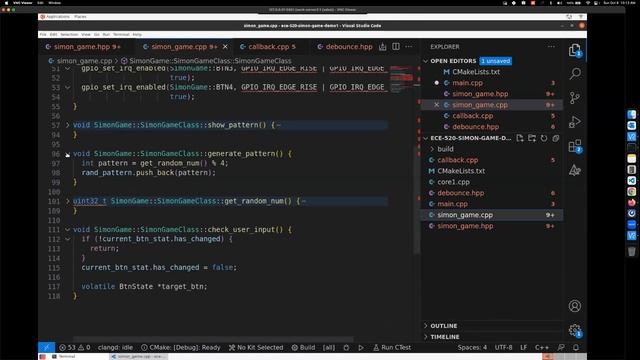Refresh the explorer file tree
Viewport: 640px width, 360px height.
544,138
